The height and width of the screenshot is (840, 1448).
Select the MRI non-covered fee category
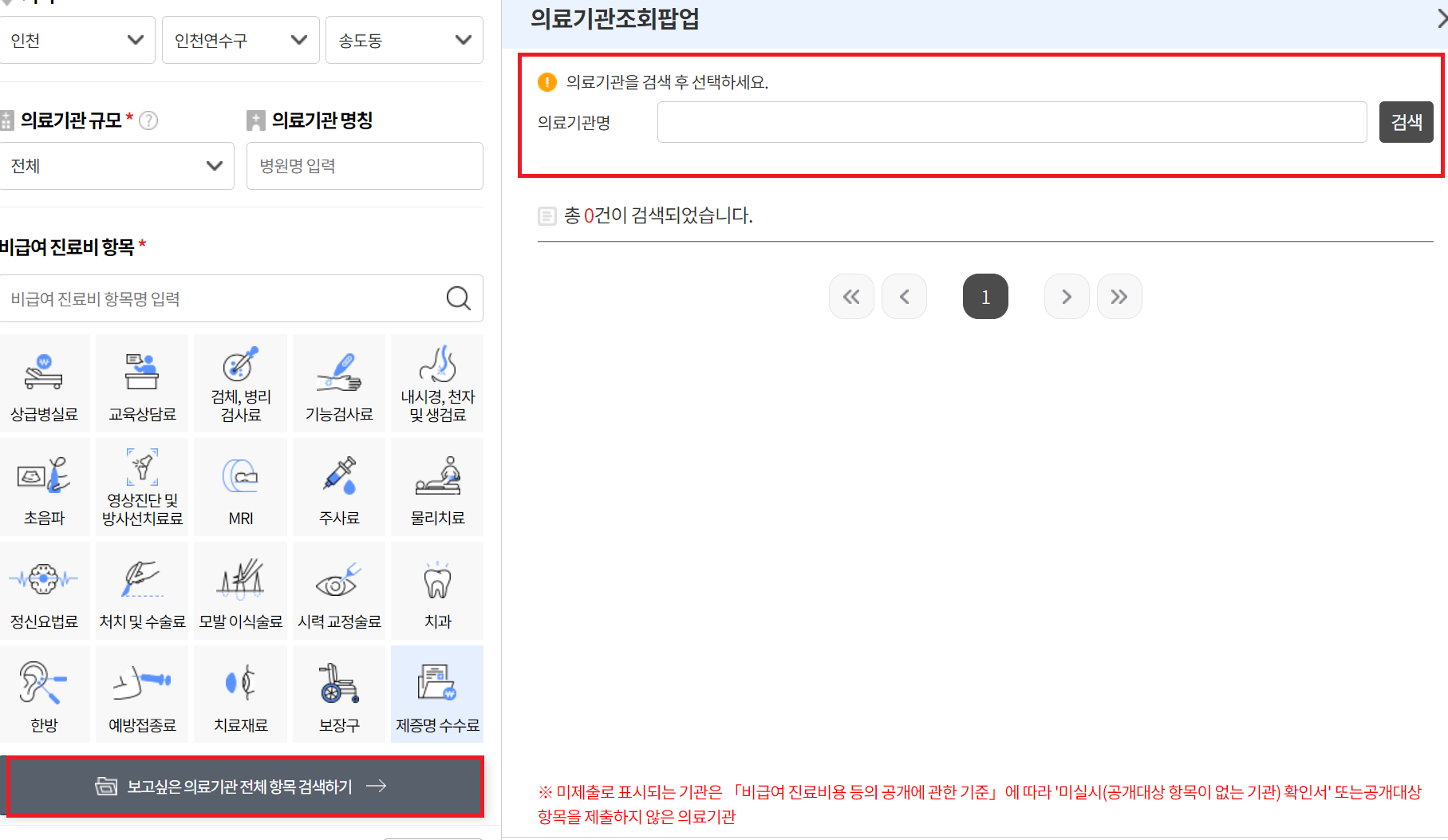click(x=240, y=487)
